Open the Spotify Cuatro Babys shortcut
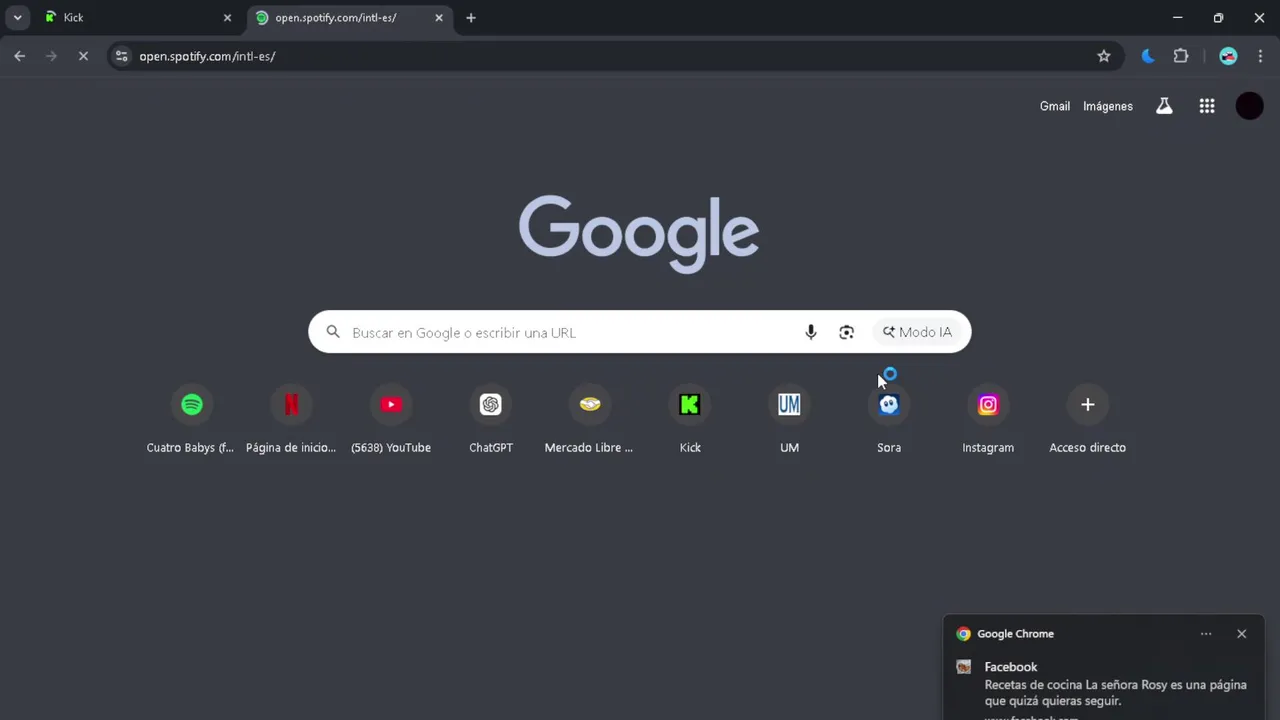The width and height of the screenshot is (1280, 720). [191, 418]
